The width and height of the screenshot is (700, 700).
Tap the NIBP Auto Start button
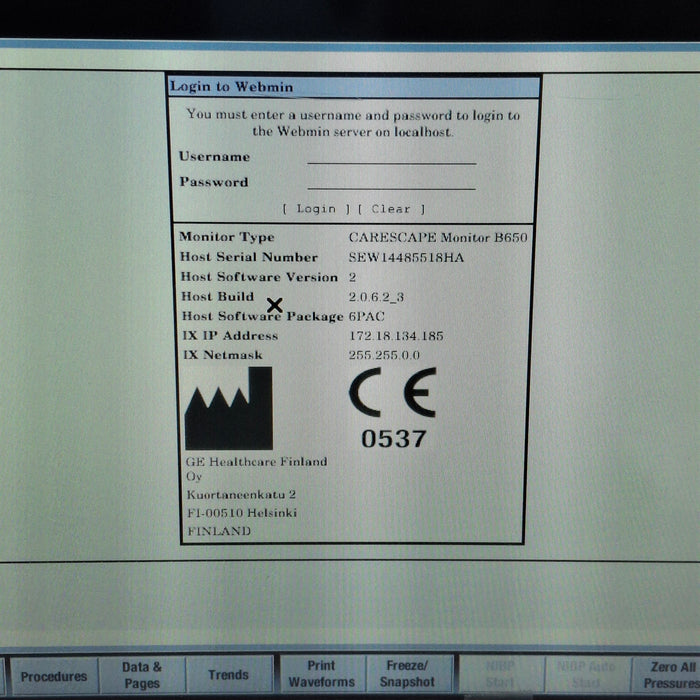click(587, 675)
